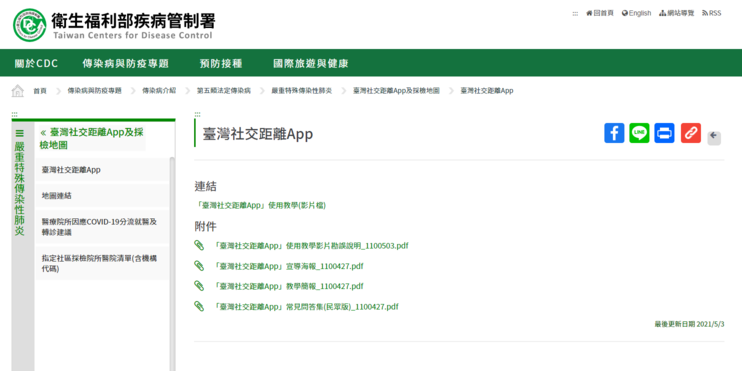Image resolution: width=742 pixels, height=371 pixels.
Task: Click 最後更新日期 2021/5/3 text
Action: click(689, 324)
